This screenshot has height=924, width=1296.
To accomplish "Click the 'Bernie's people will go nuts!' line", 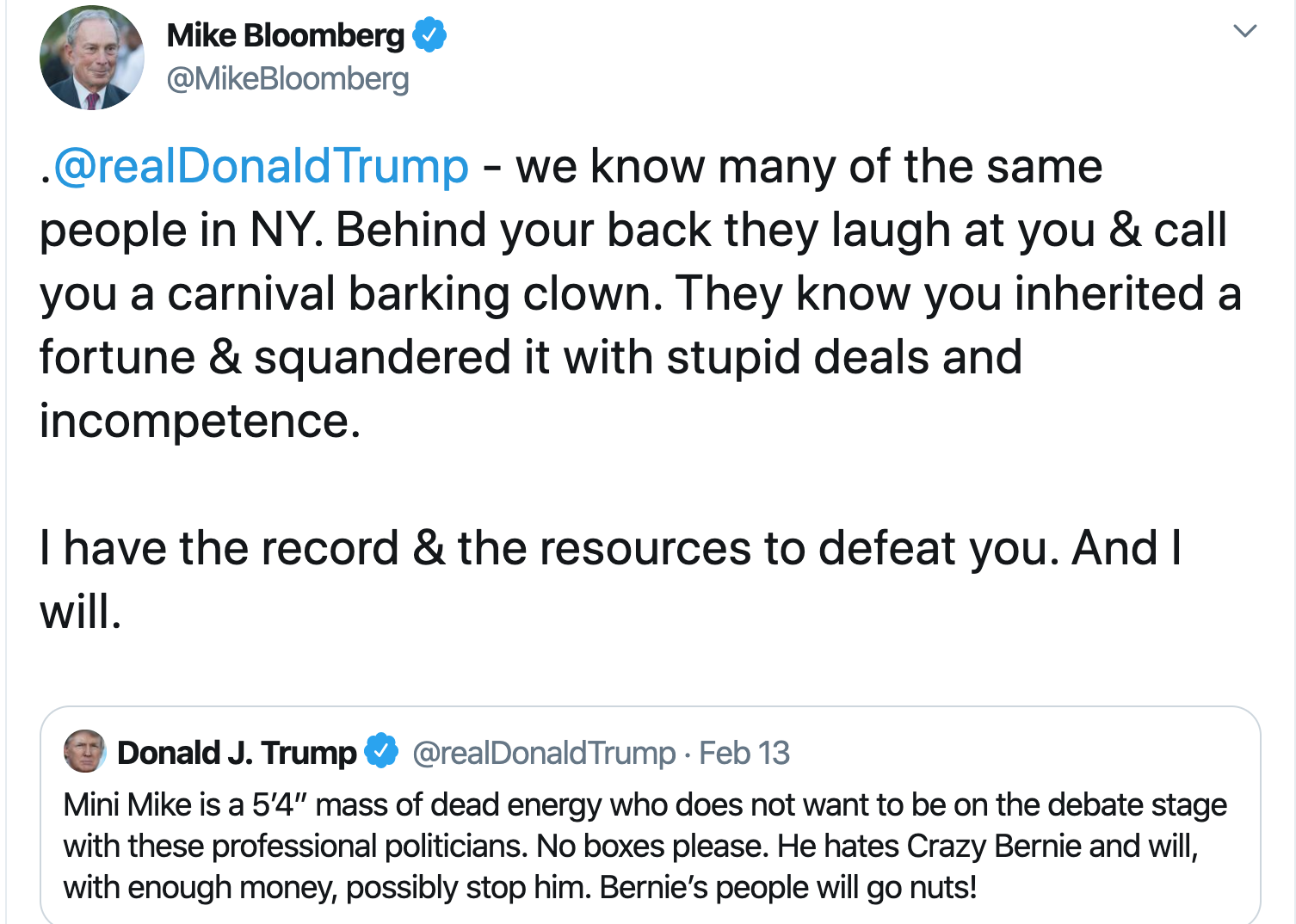I will pyautogui.click(x=520, y=888).
